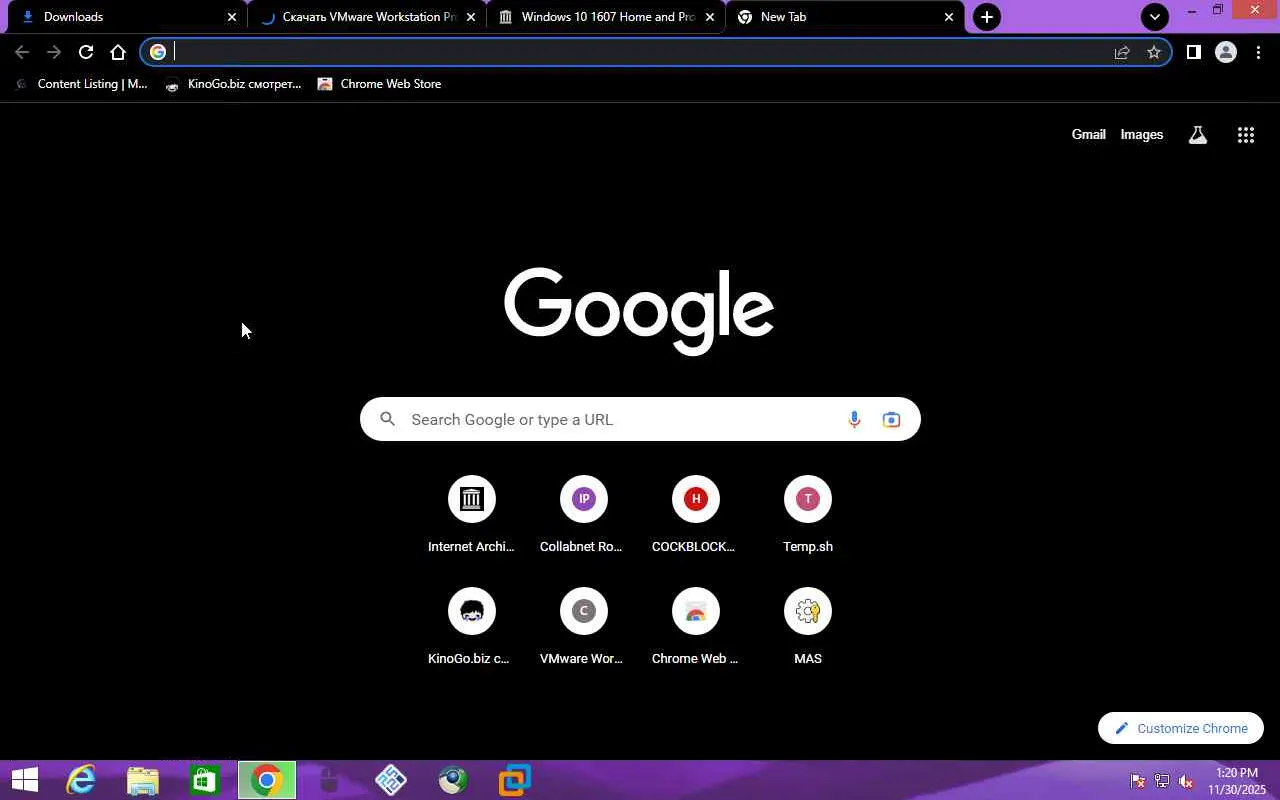Open the KinoGo.biz shortcut tile
The height and width of the screenshot is (800, 1280).
click(471, 627)
